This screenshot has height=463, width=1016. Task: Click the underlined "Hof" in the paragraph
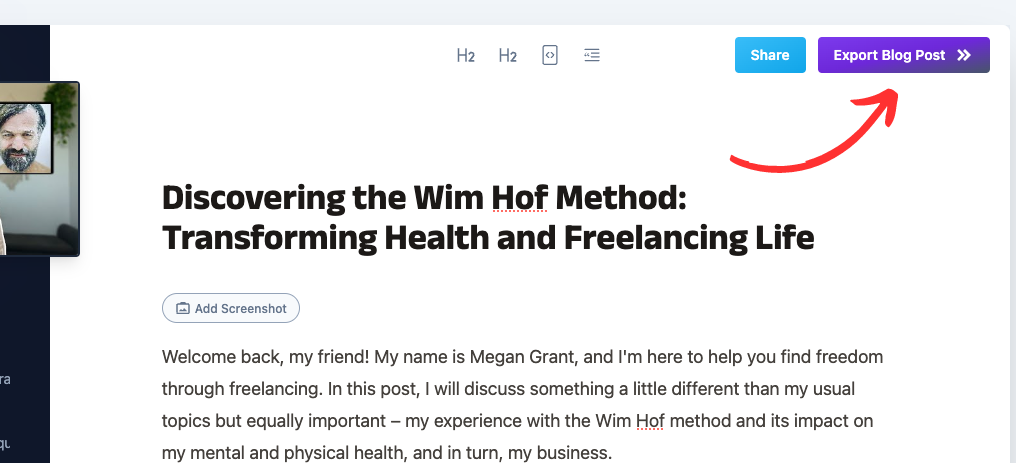pos(651,421)
